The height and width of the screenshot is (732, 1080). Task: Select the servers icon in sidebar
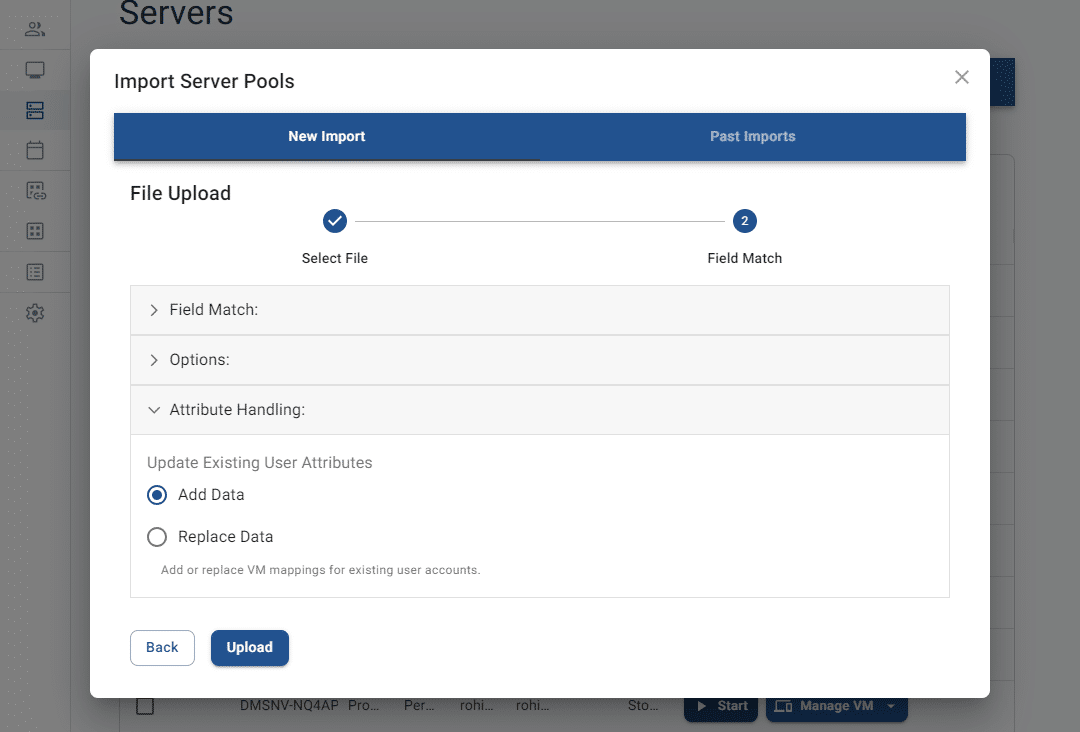(35, 110)
